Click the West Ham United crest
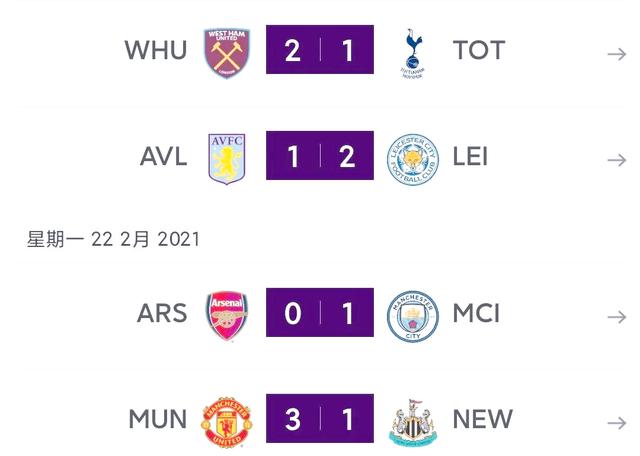Viewport: 640px width, 456px height. [228, 51]
